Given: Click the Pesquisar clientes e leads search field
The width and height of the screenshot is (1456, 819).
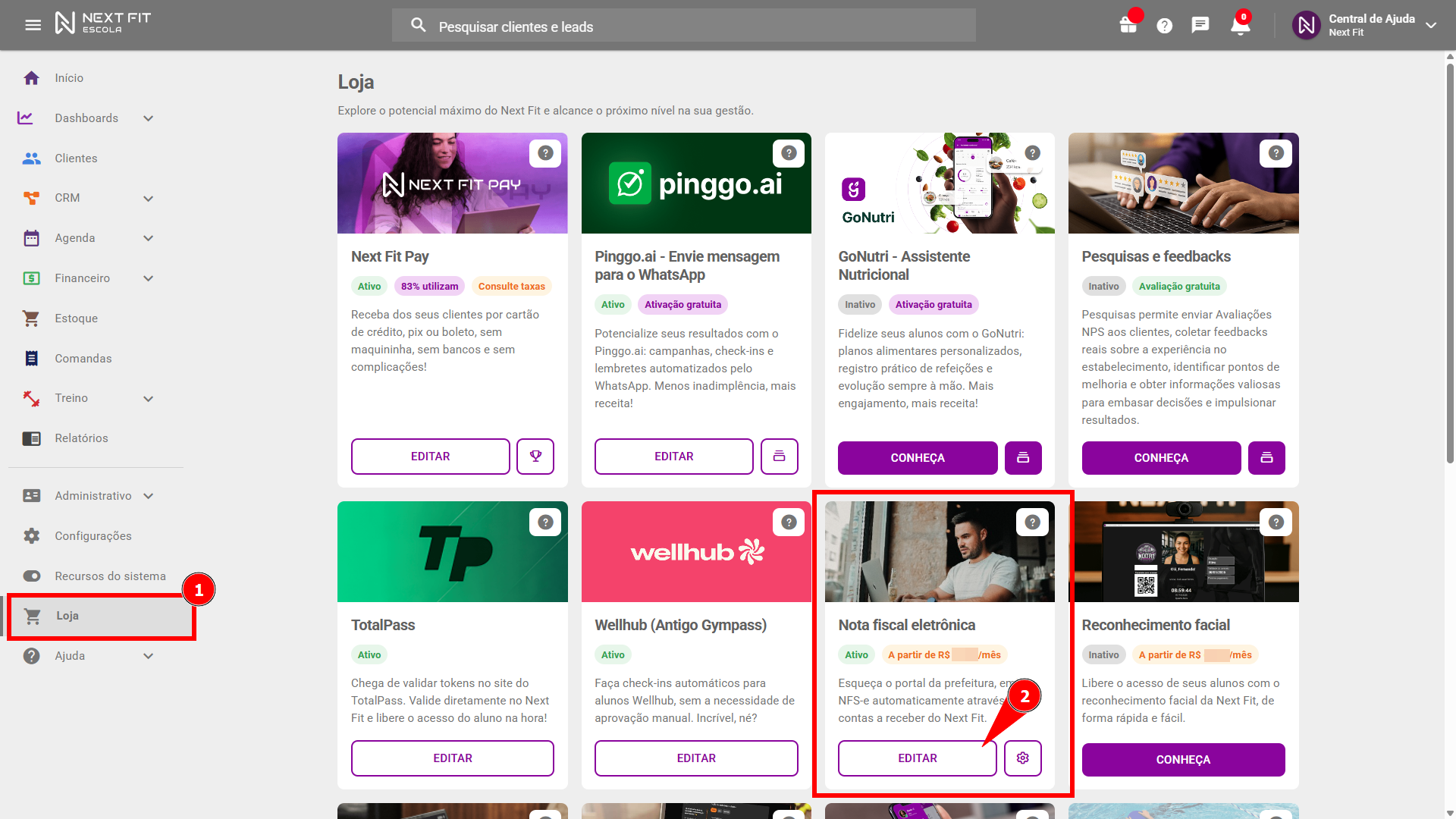Looking at the screenshot, I should (x=682, y=27).
